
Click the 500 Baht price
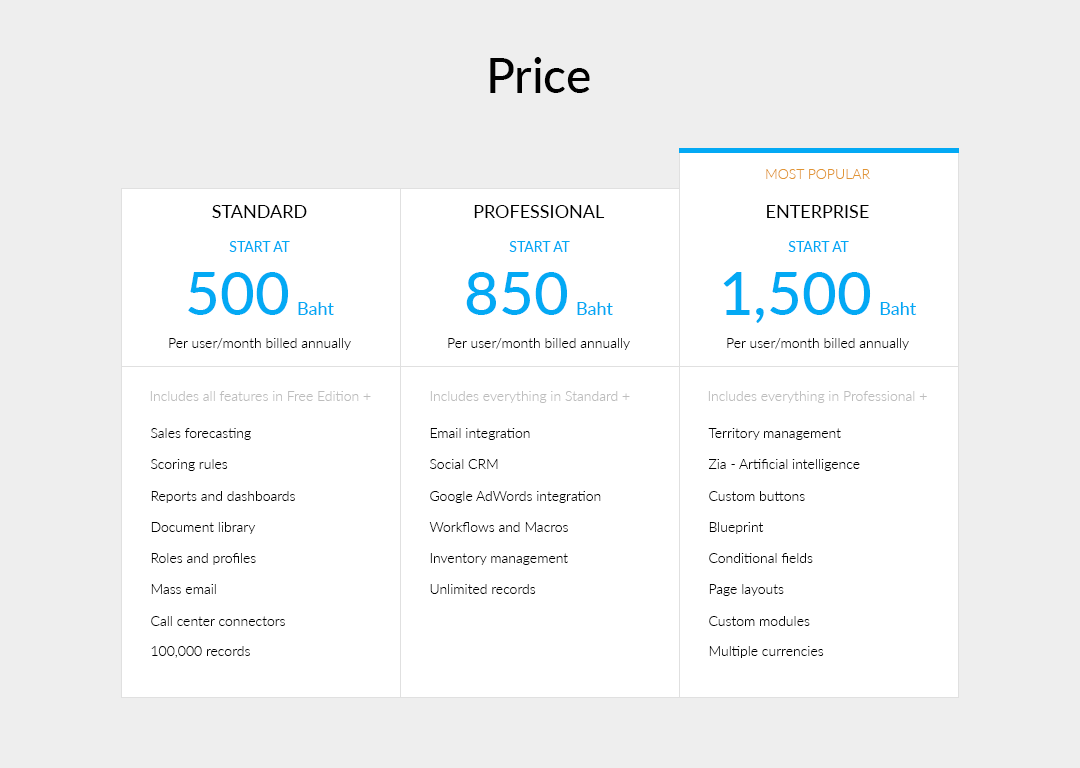[x=259, y=294]
